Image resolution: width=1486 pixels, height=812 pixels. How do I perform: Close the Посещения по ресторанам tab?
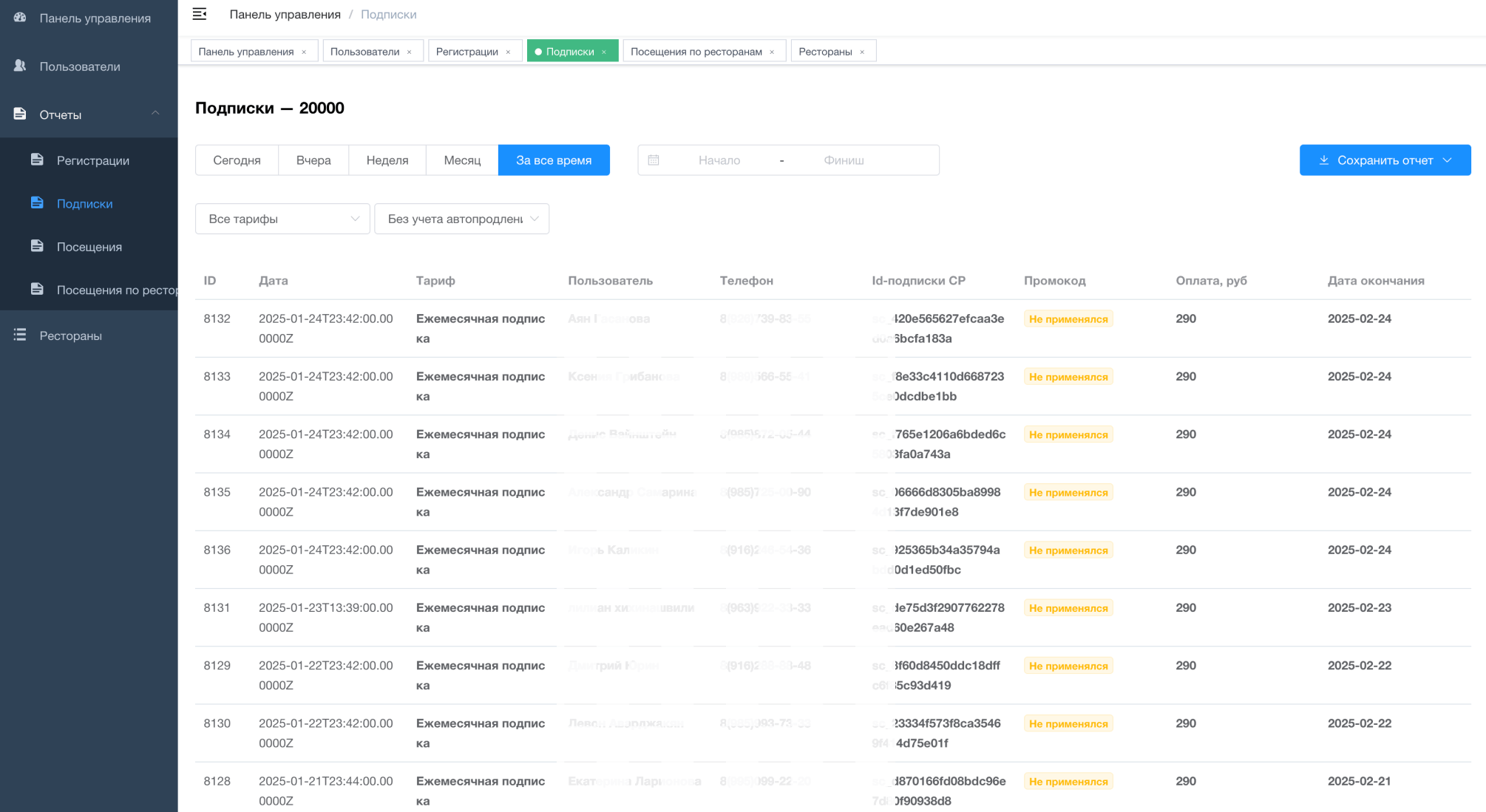point(772,52)
